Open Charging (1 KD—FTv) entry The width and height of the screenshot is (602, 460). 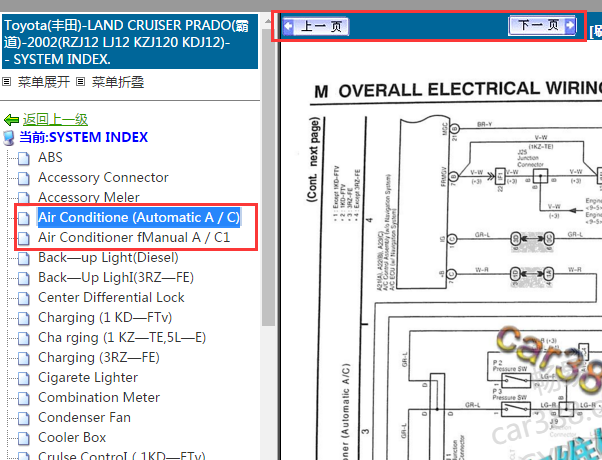pyautogui.click(x=105, y=317)
